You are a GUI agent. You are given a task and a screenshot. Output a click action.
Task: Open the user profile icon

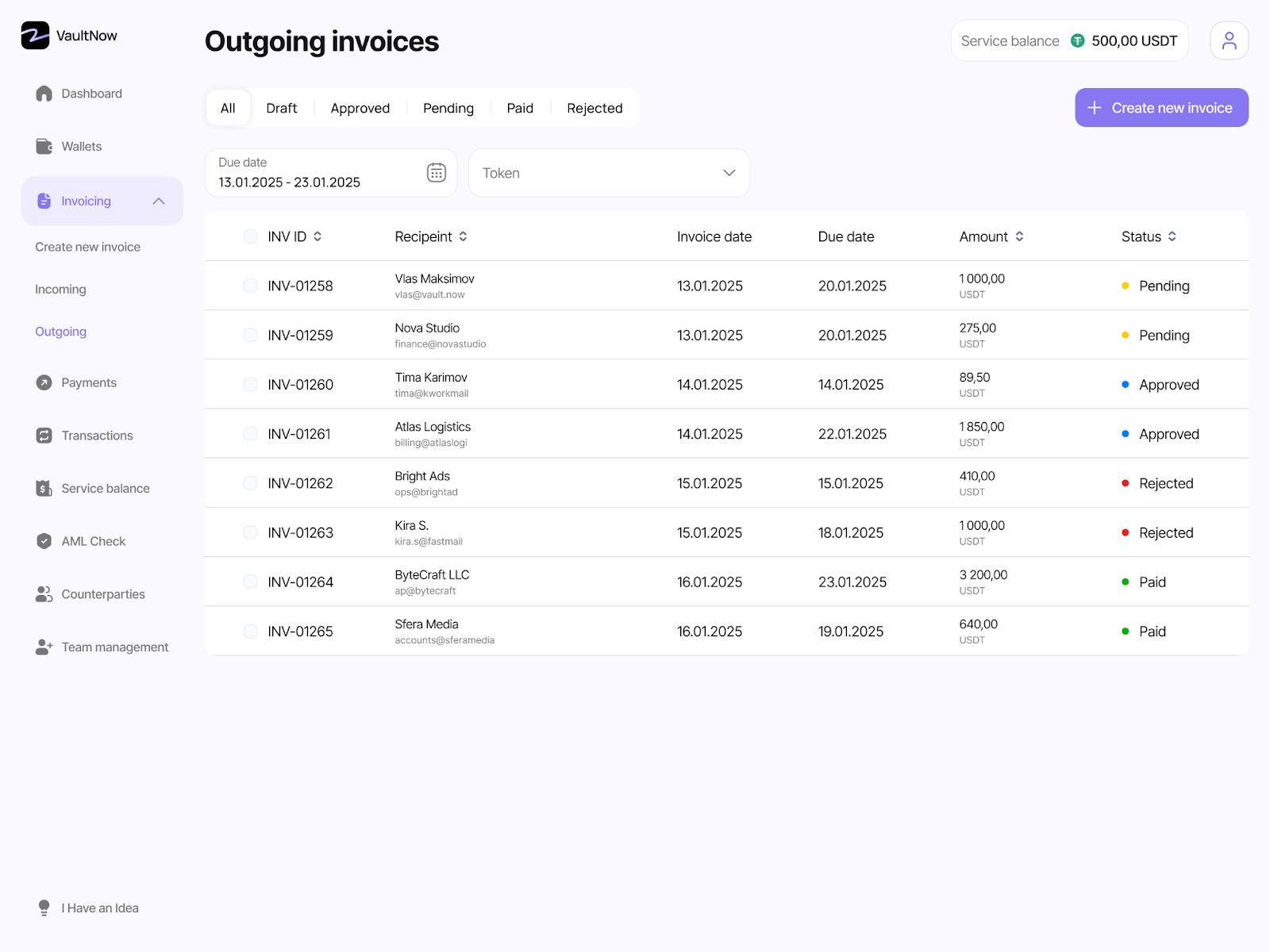click(x=1229, y=40)
